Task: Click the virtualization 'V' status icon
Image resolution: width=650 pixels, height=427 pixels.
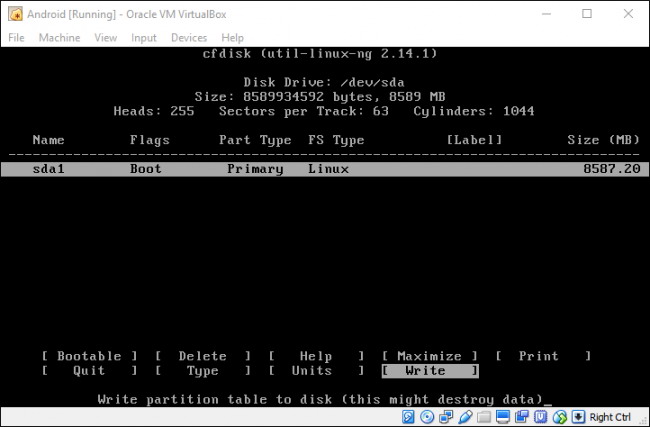Action: point(540,417)
